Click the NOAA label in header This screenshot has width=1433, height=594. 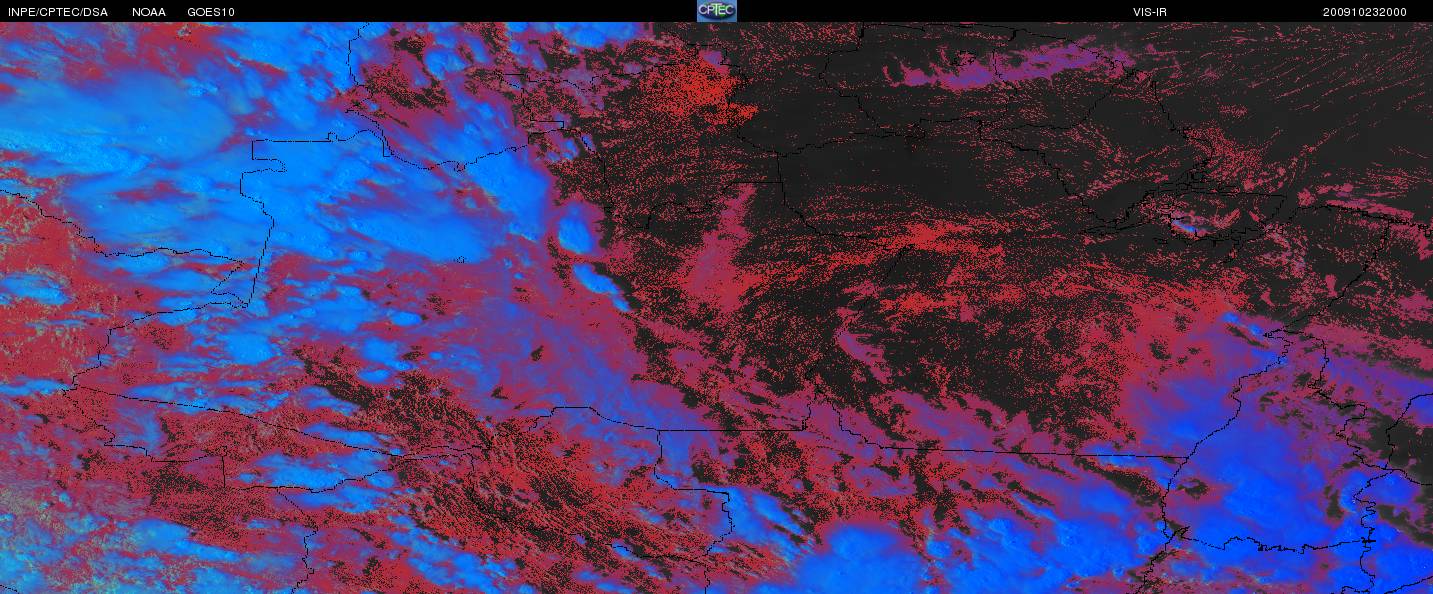[149, 12]
